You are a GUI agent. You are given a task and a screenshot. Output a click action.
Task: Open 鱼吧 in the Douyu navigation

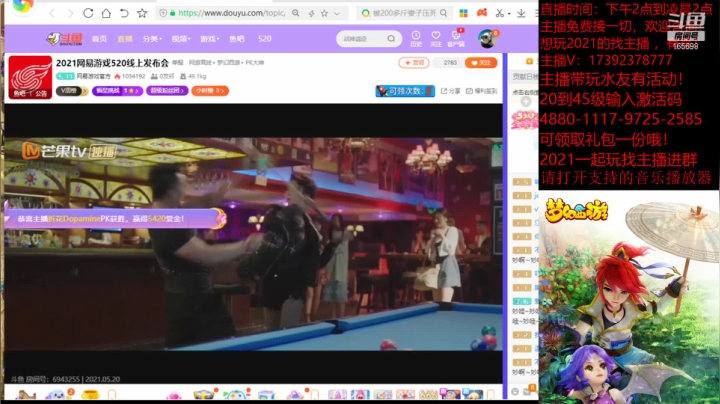coord(236,39)
